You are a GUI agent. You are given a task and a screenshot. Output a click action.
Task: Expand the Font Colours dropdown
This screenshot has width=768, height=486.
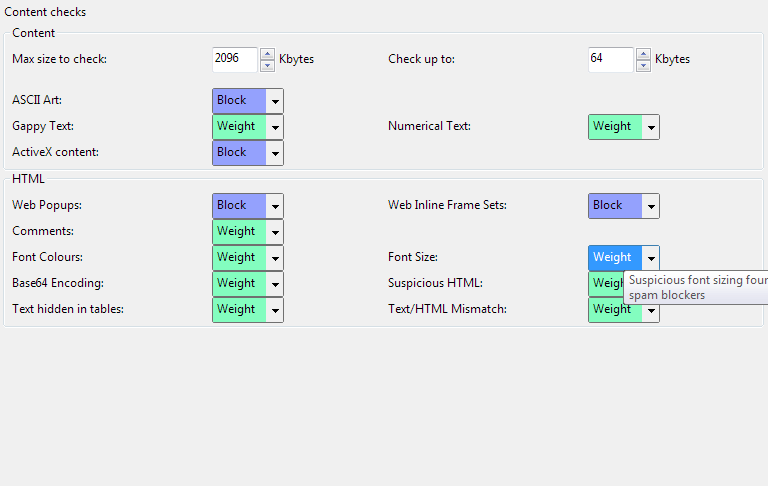click(275, 258)
